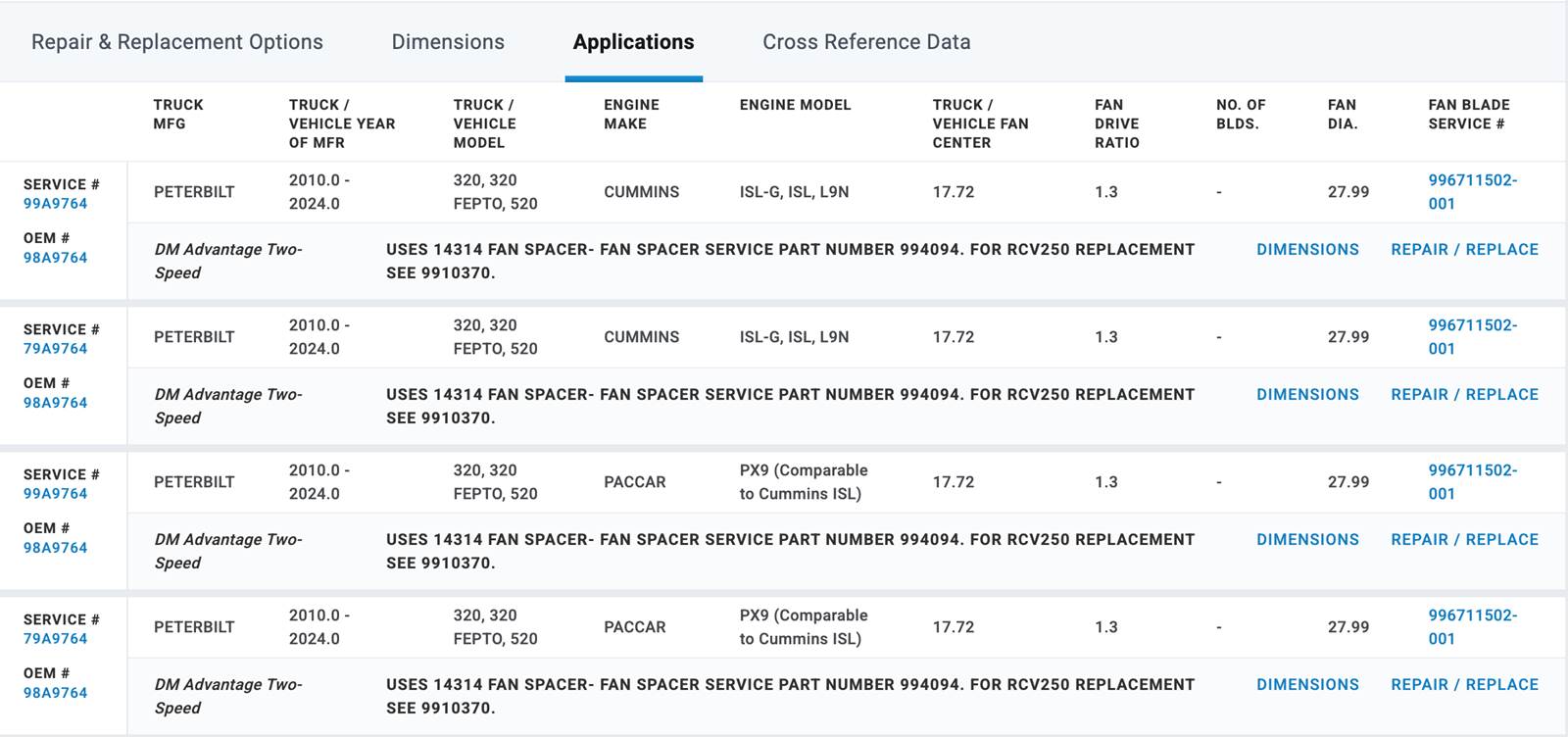View DIMENSIONS for Cummins service 99A9764

pos(1307,250)
